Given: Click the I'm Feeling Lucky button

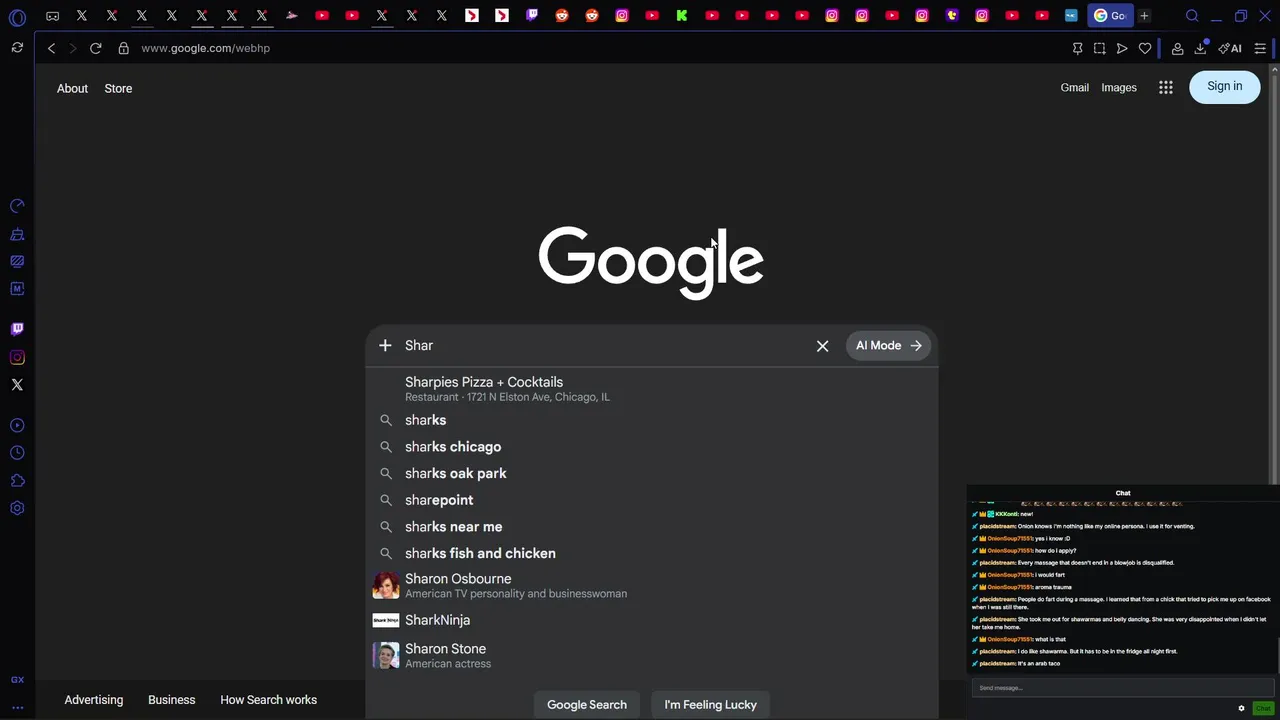Looking at the screenshot, I should click(711, 704).
